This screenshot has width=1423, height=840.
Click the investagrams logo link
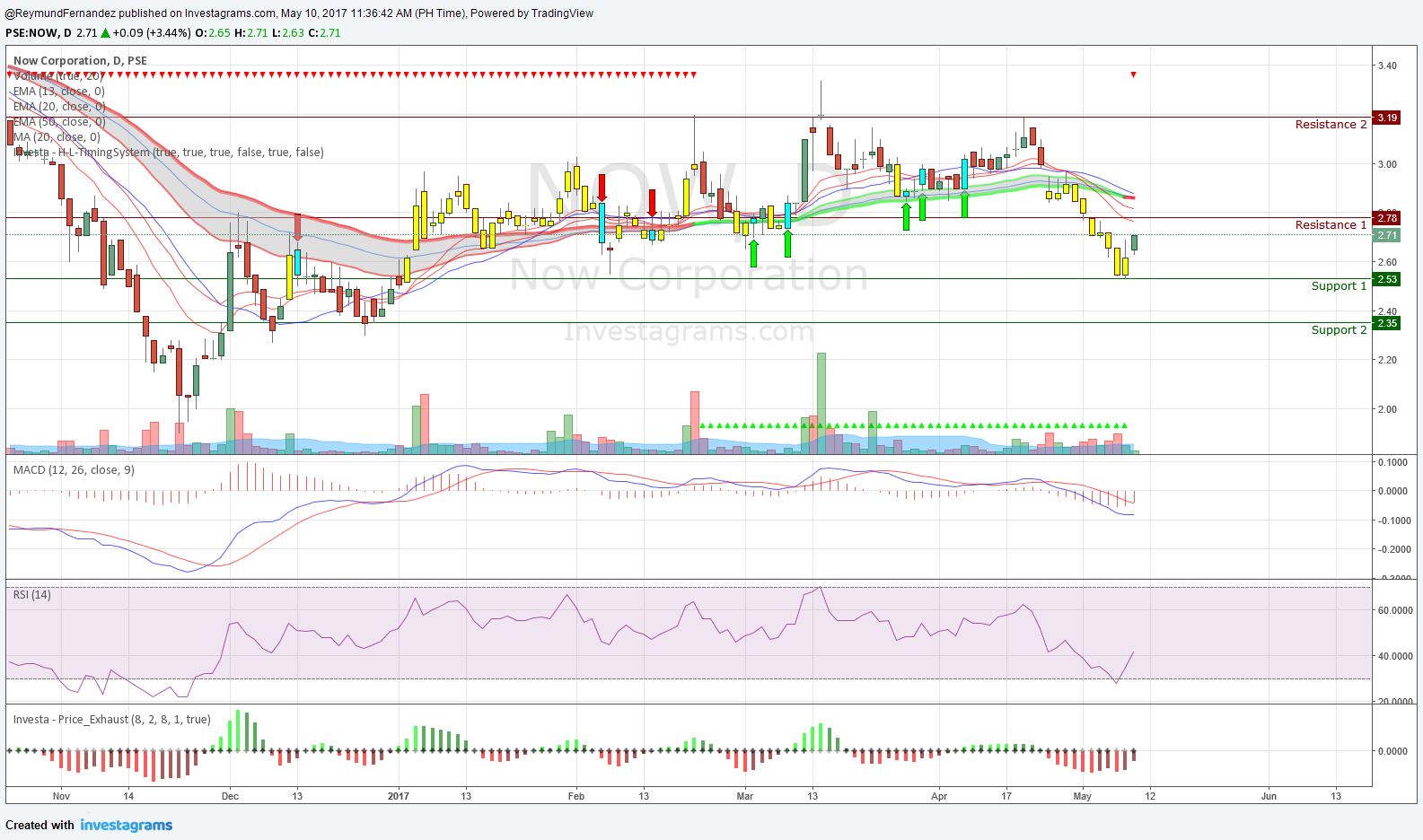(x=126, y=825)
